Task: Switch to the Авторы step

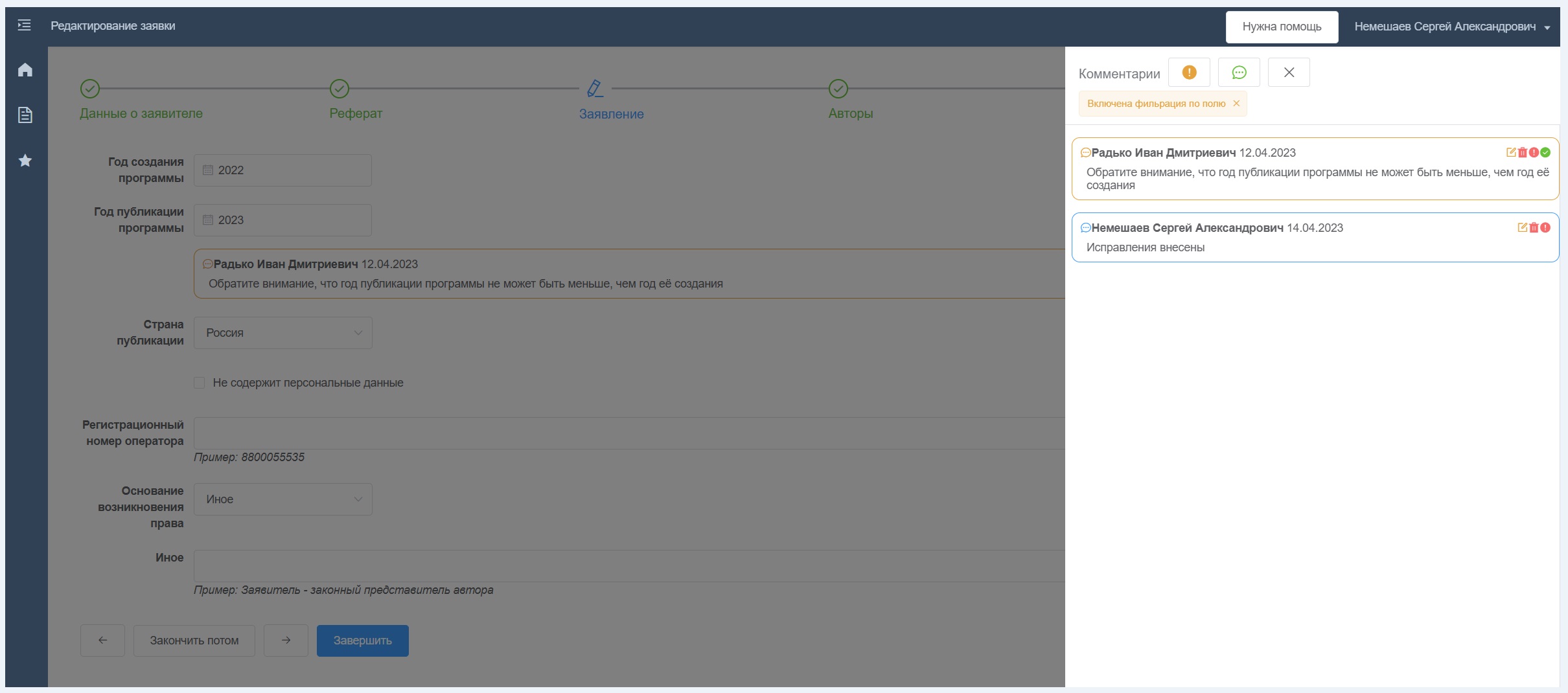Action: [850, 113]
